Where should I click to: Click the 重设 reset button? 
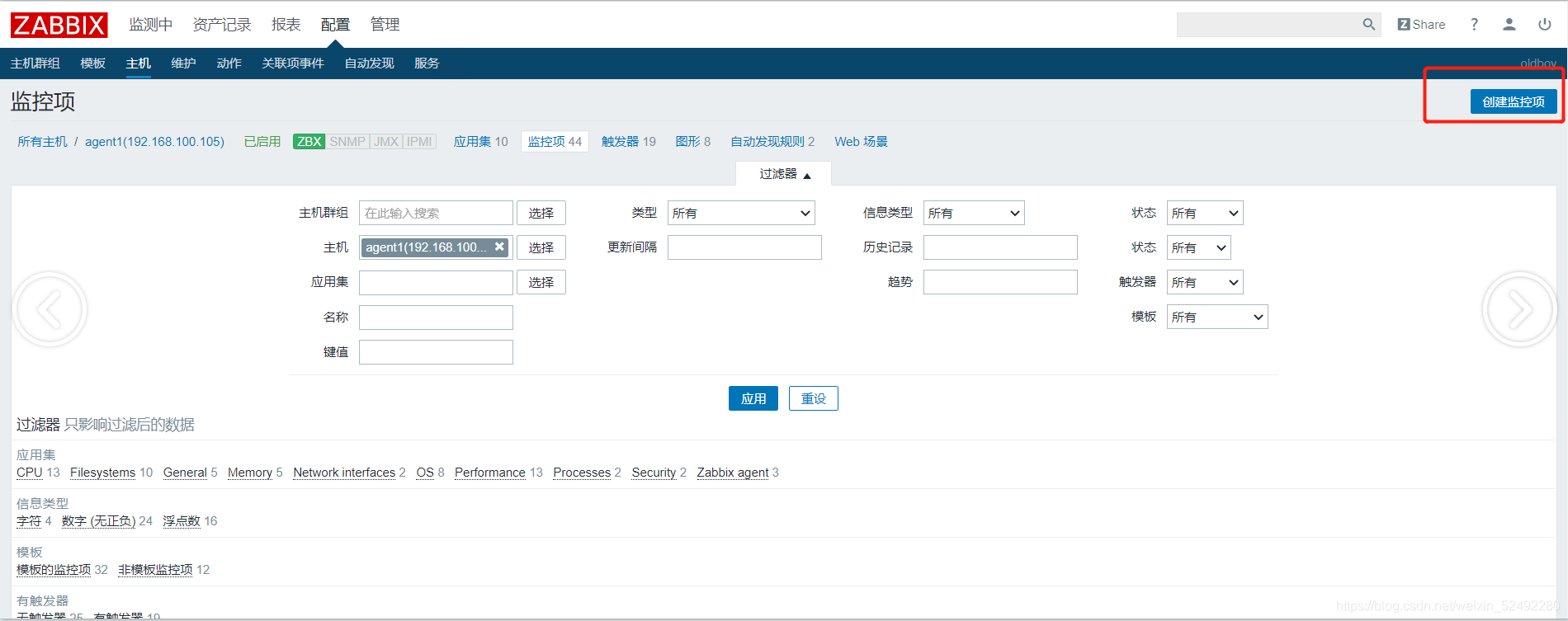[814, 398]
